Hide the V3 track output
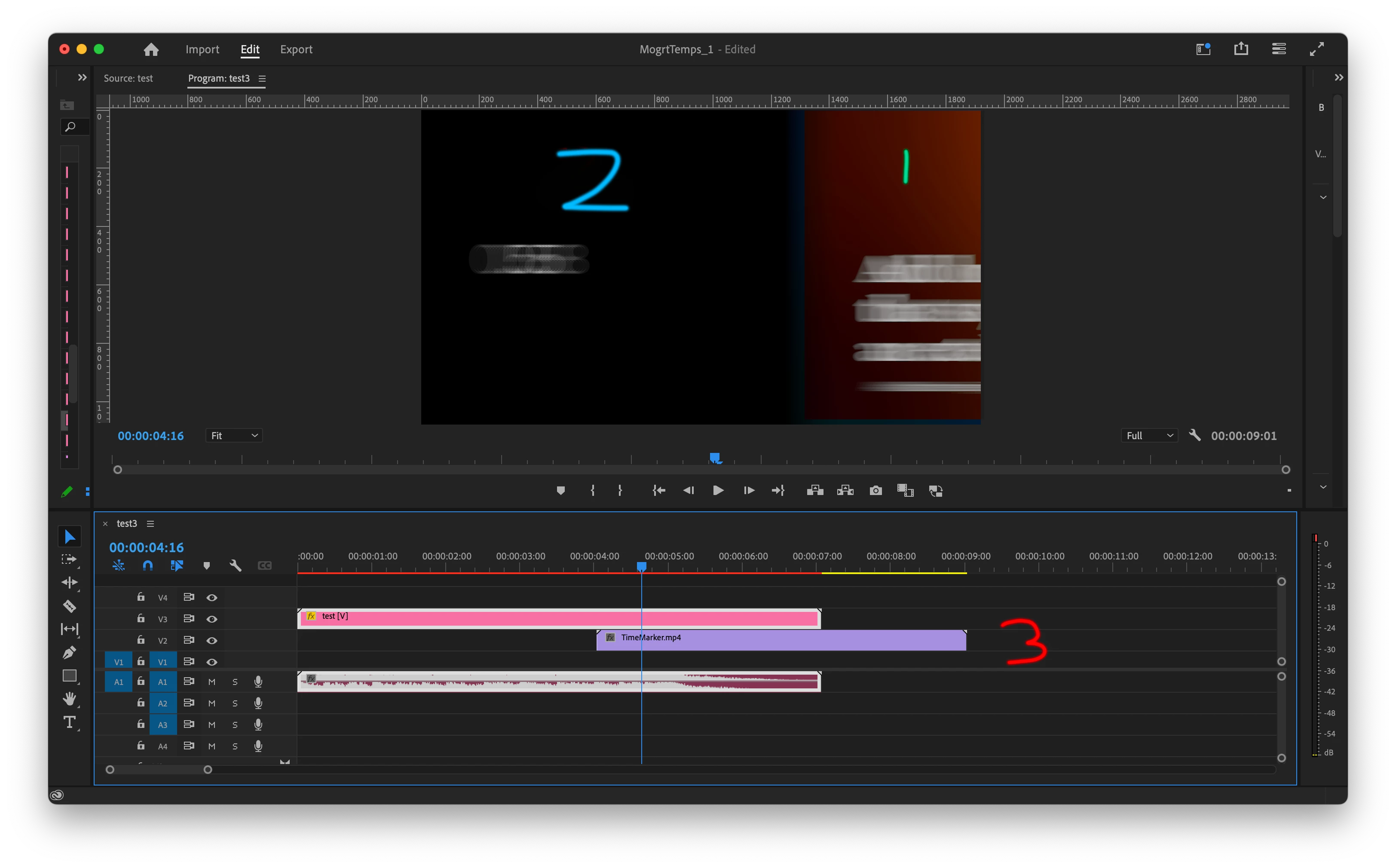This screenshot has height=868, width=1396. (x=212, y=620)
